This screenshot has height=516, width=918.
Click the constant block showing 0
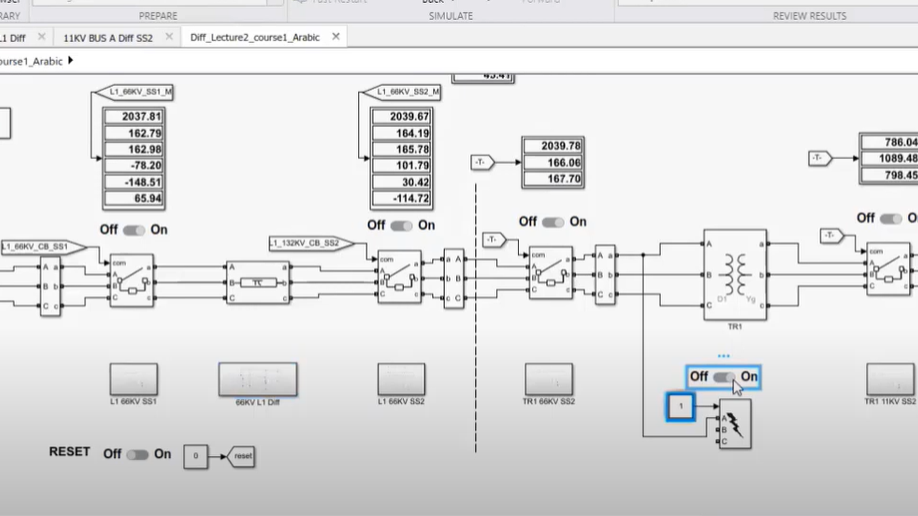196,456
